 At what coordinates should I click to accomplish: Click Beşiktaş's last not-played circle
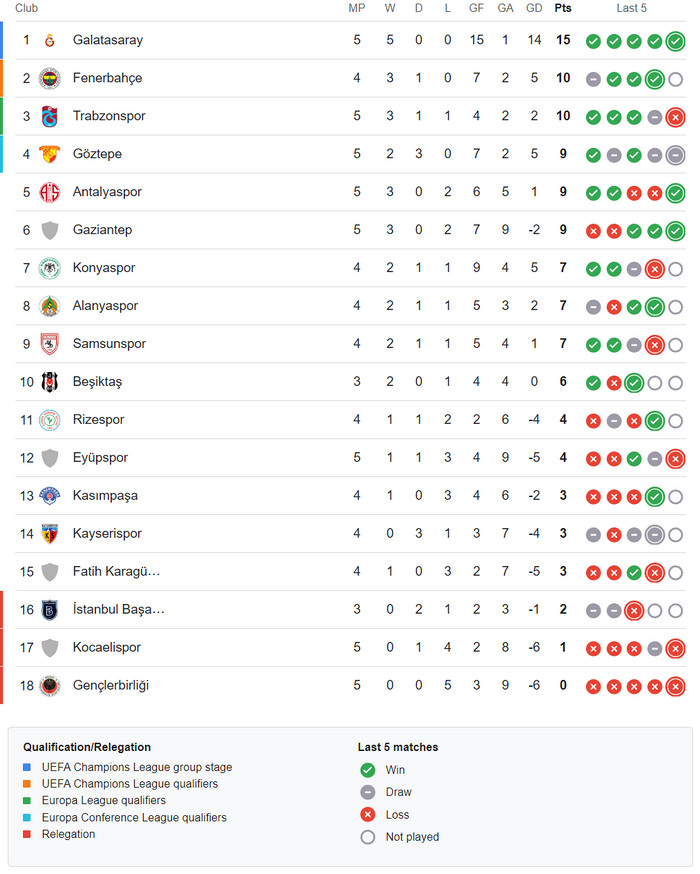(675, 383)
